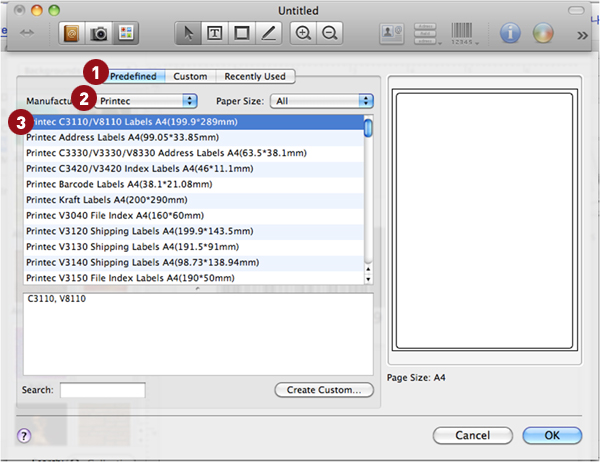This screenshot has height=462, width=600.
Task: Click the C3110, V8110 description text
Action: (x=57, y=299)
